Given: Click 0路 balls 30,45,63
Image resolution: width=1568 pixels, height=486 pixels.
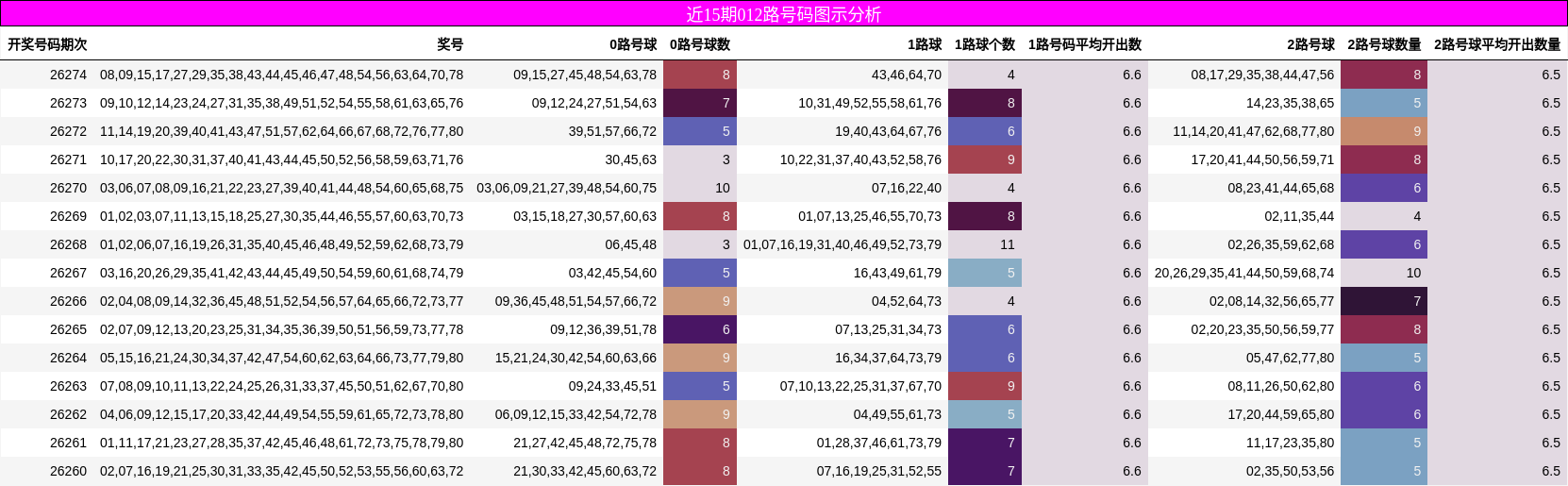Looking at the screenshot, I should [x=630, y=159].
